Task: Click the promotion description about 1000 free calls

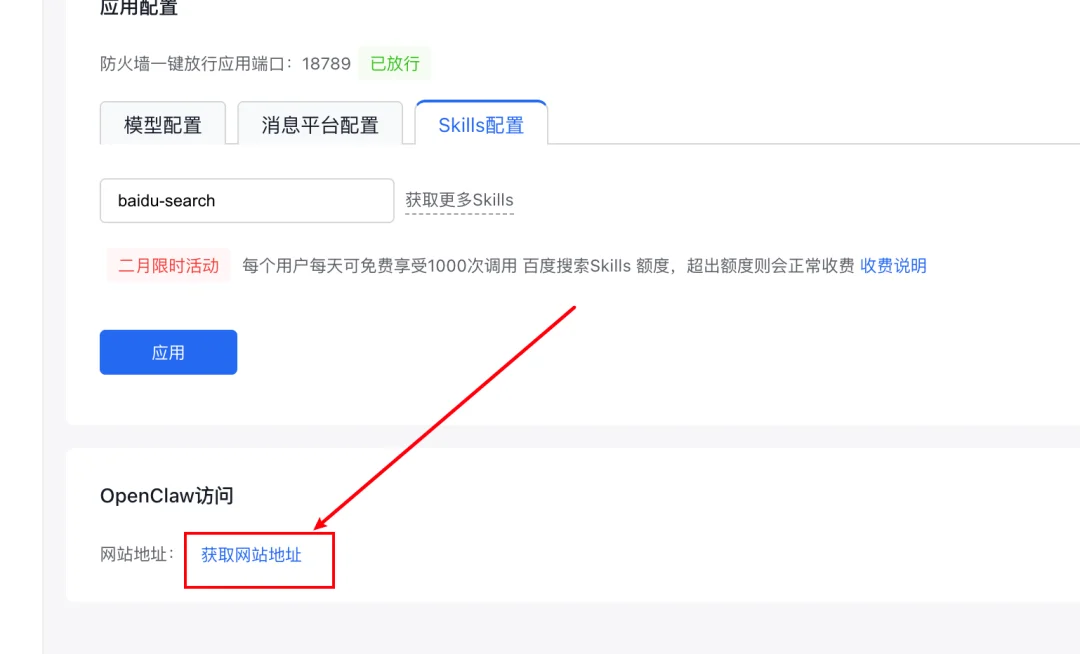Action: coord(420,265)
